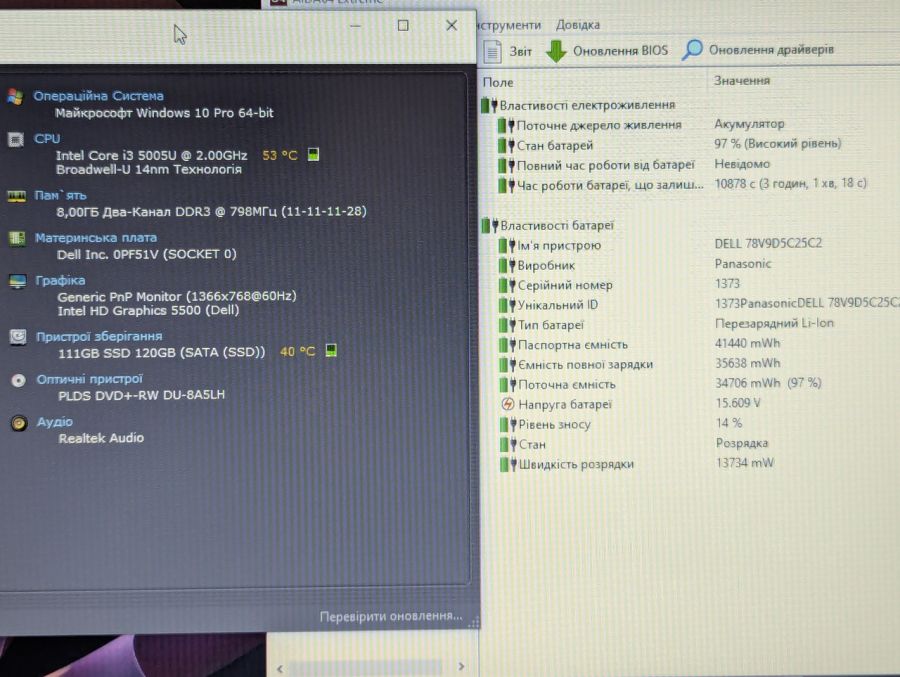Click the Intel HD Graphics 5500 text

[148, 311]
